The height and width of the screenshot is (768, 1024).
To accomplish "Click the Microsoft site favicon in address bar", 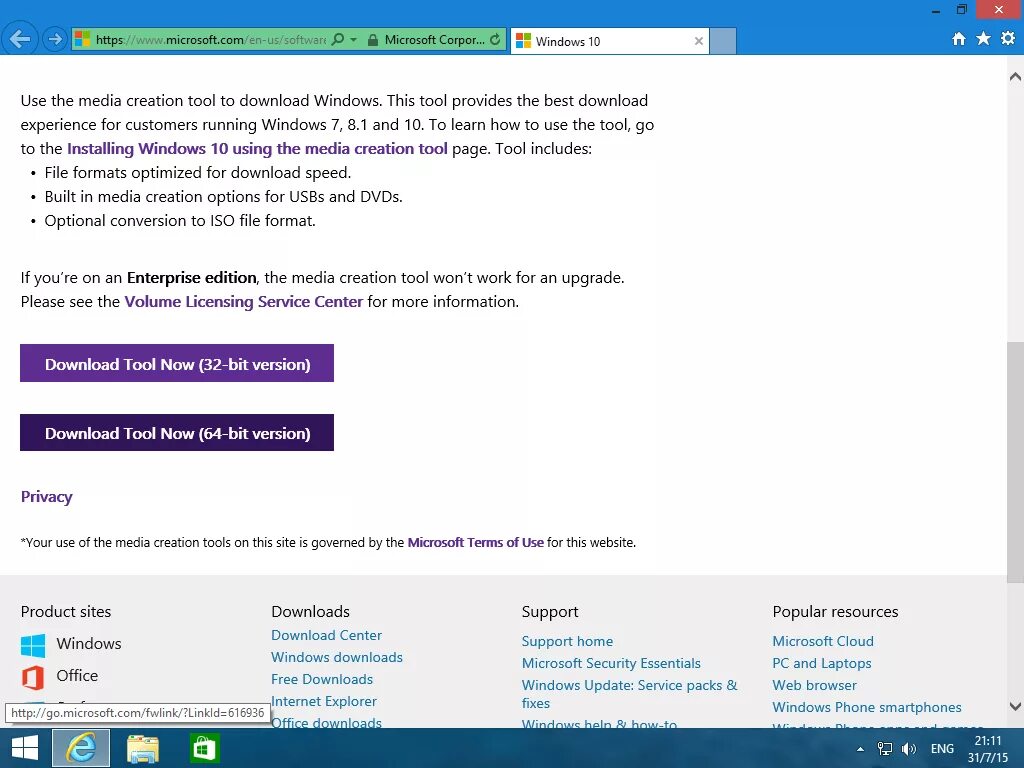I will click(x=82, y=39).
